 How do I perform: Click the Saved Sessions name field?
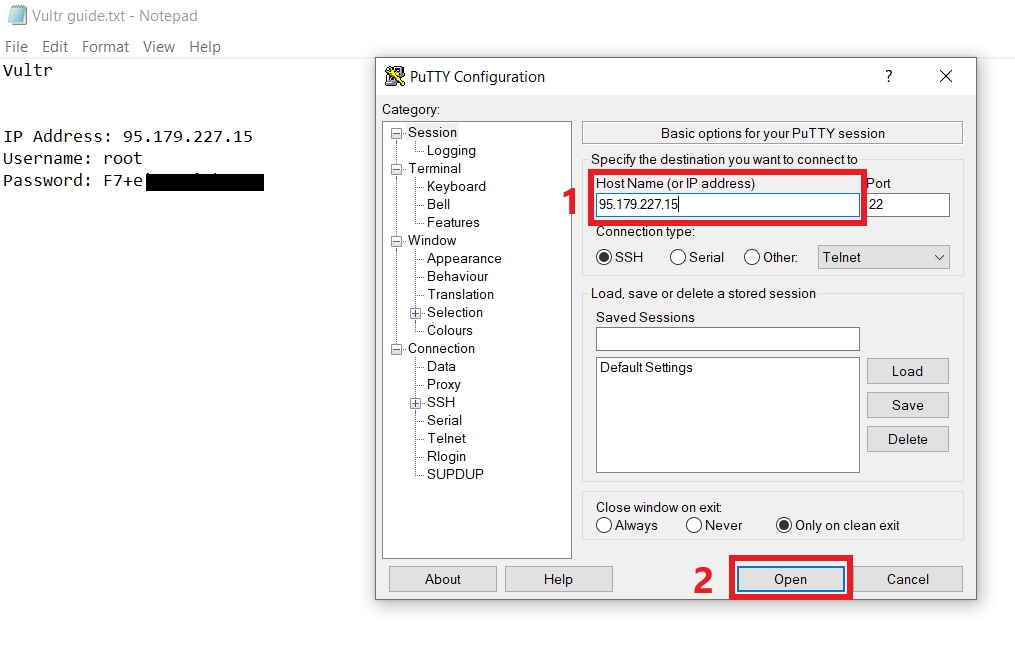pos(728,339)
